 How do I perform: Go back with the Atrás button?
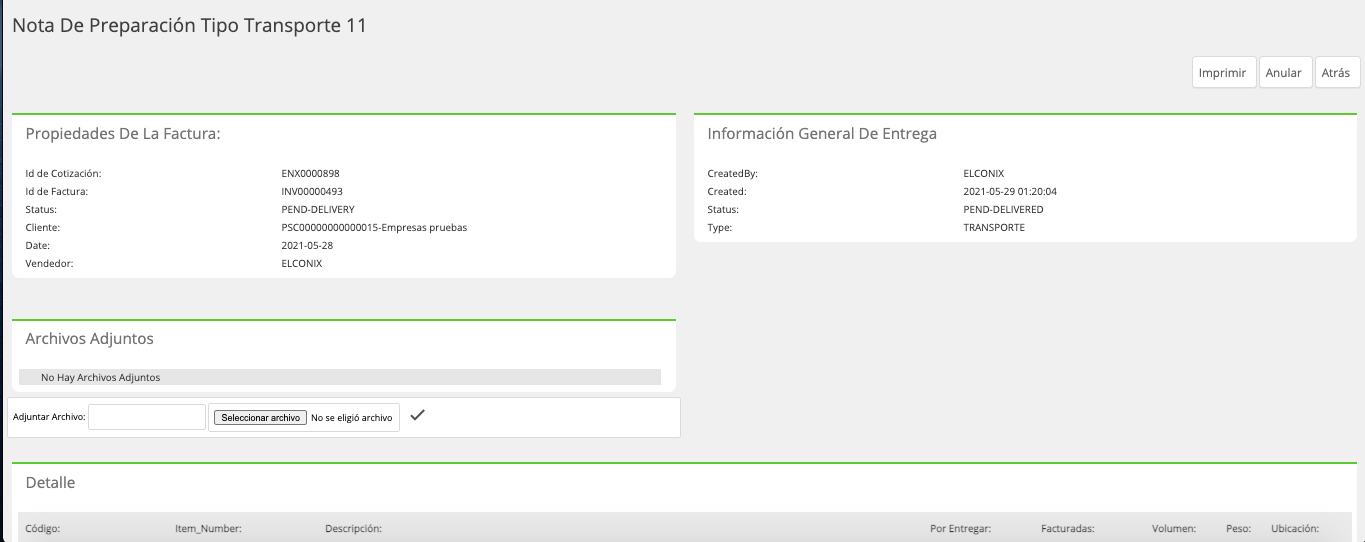1337,73
